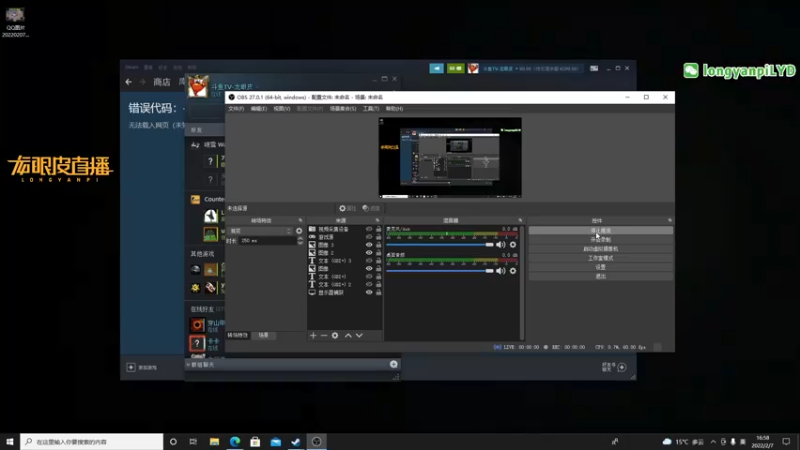Enable 工作室模式 in the controls
This screenshot has width=800, height=450.
point(601,258)
